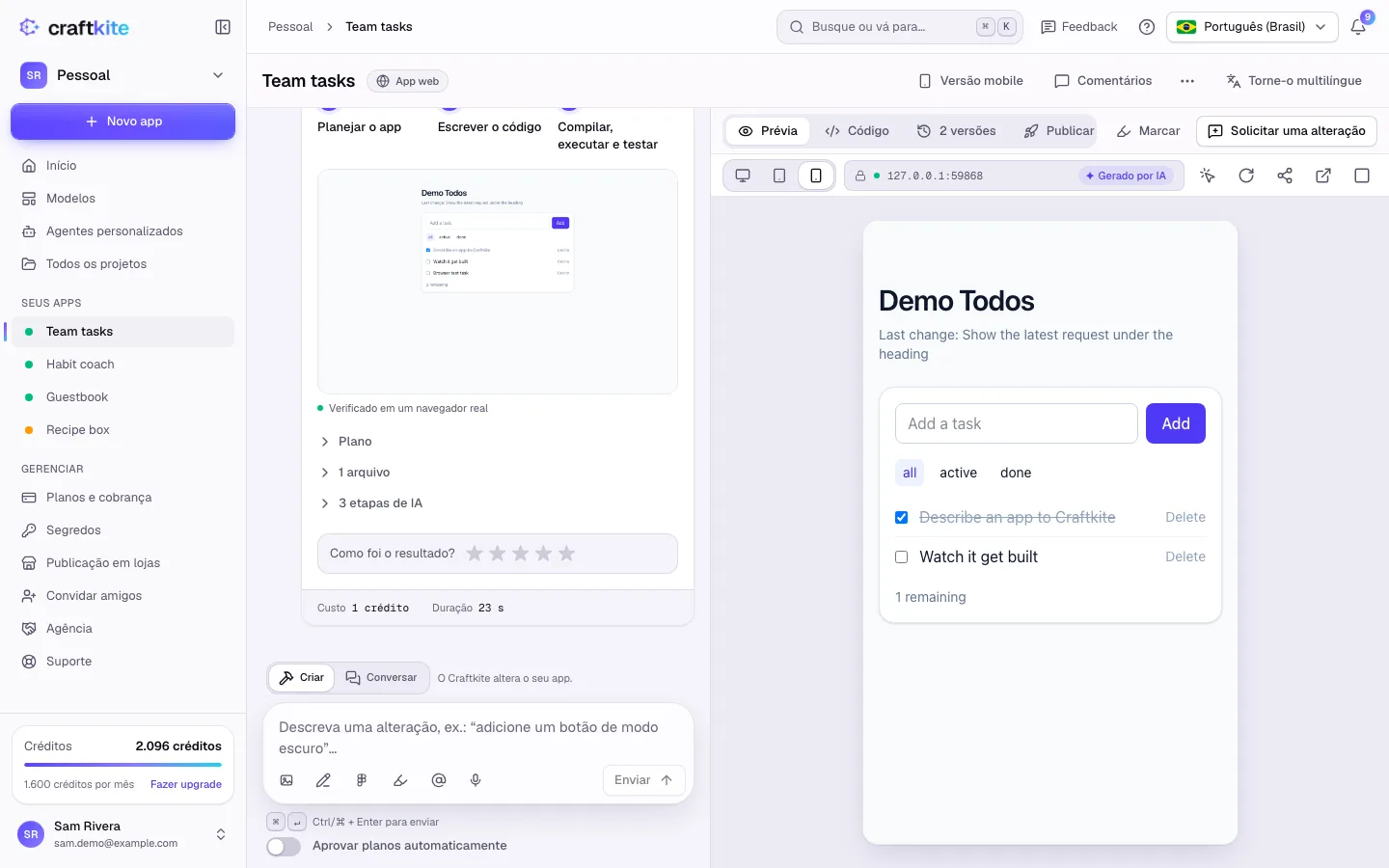
Task: Click the help question mark icon
Action: 1147,27
